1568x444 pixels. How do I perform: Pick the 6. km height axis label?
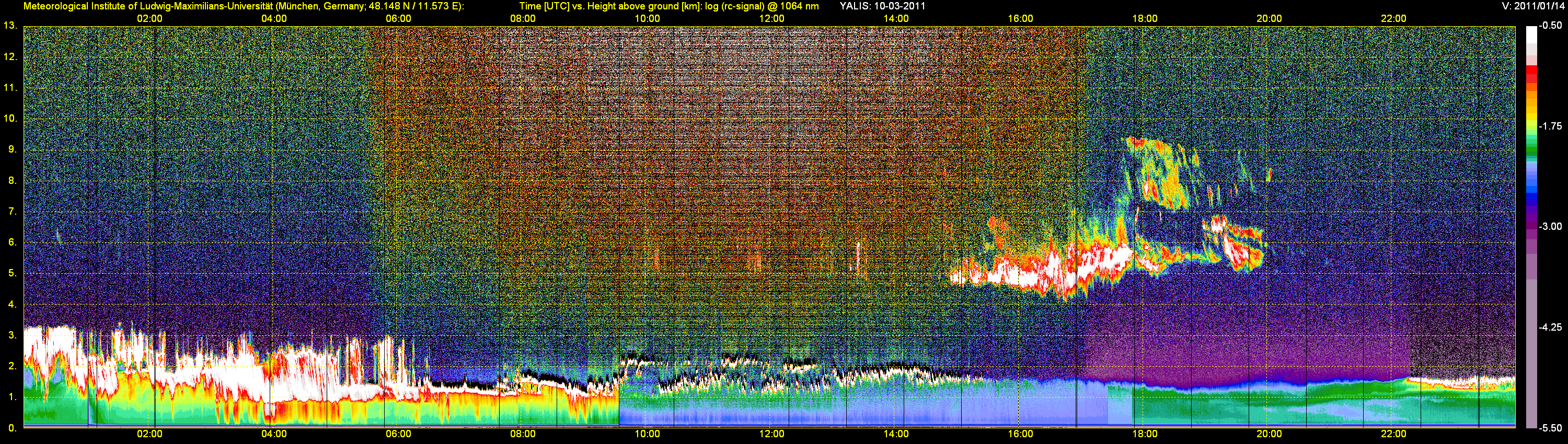pyautogui.click(x=12, y=243)
